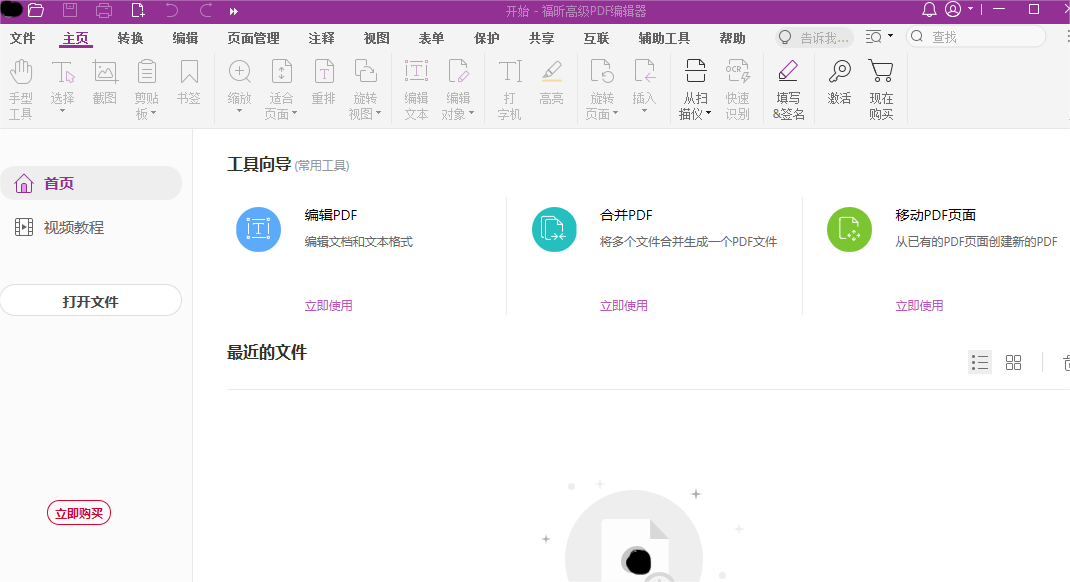Switch recent files to grid view
The height and width of the screenshot is (582, 1070).
(1013, 362)
